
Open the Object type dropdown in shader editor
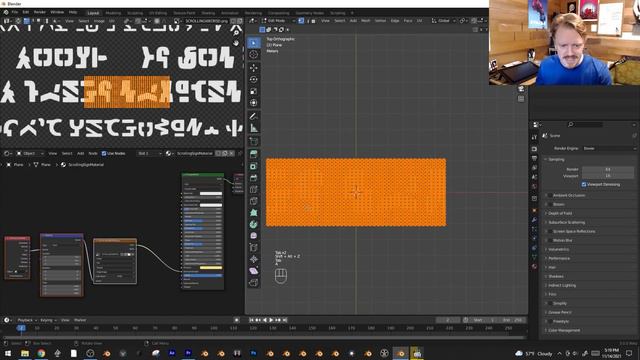[29, 153]
